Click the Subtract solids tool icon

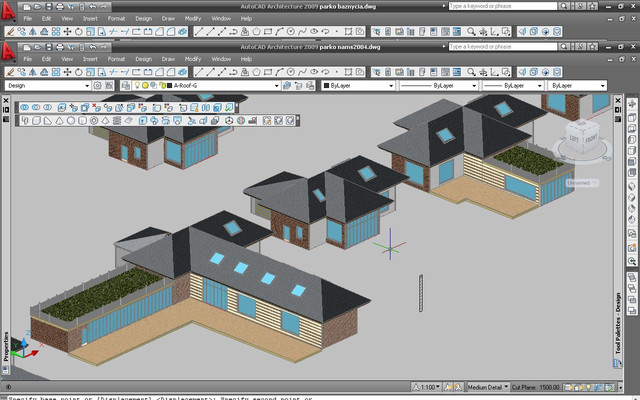tap(36, 107)
